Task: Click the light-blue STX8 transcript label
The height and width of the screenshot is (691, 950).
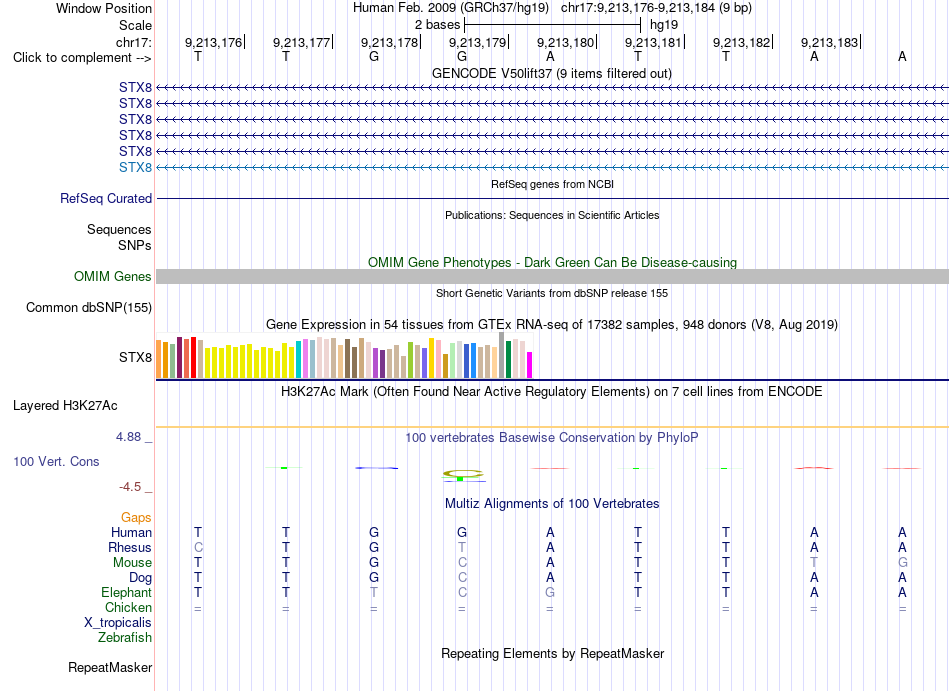Action: [x=135, y=167]
